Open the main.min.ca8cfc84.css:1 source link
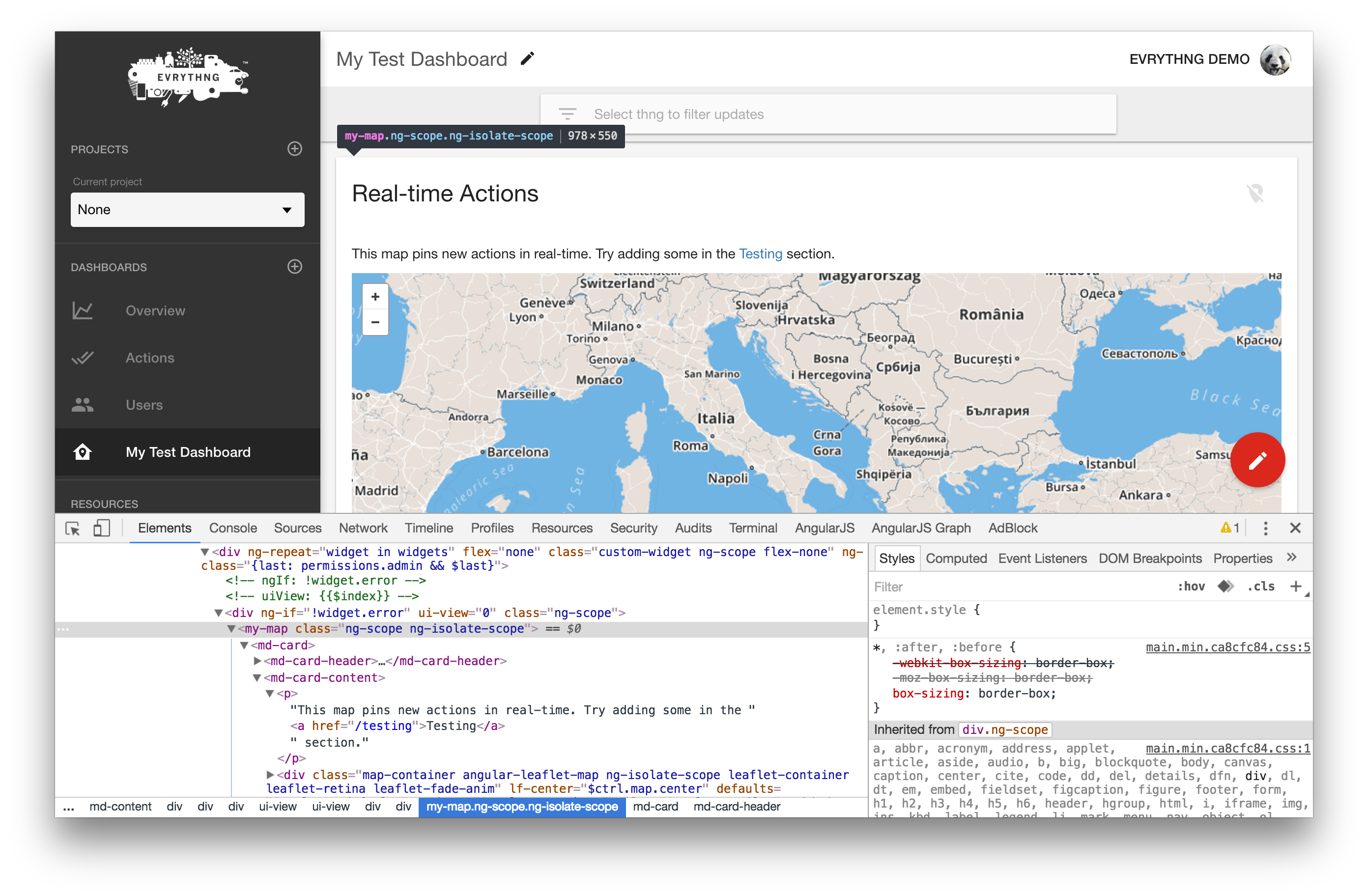The image size is (1368, 896). [1228, 748]
